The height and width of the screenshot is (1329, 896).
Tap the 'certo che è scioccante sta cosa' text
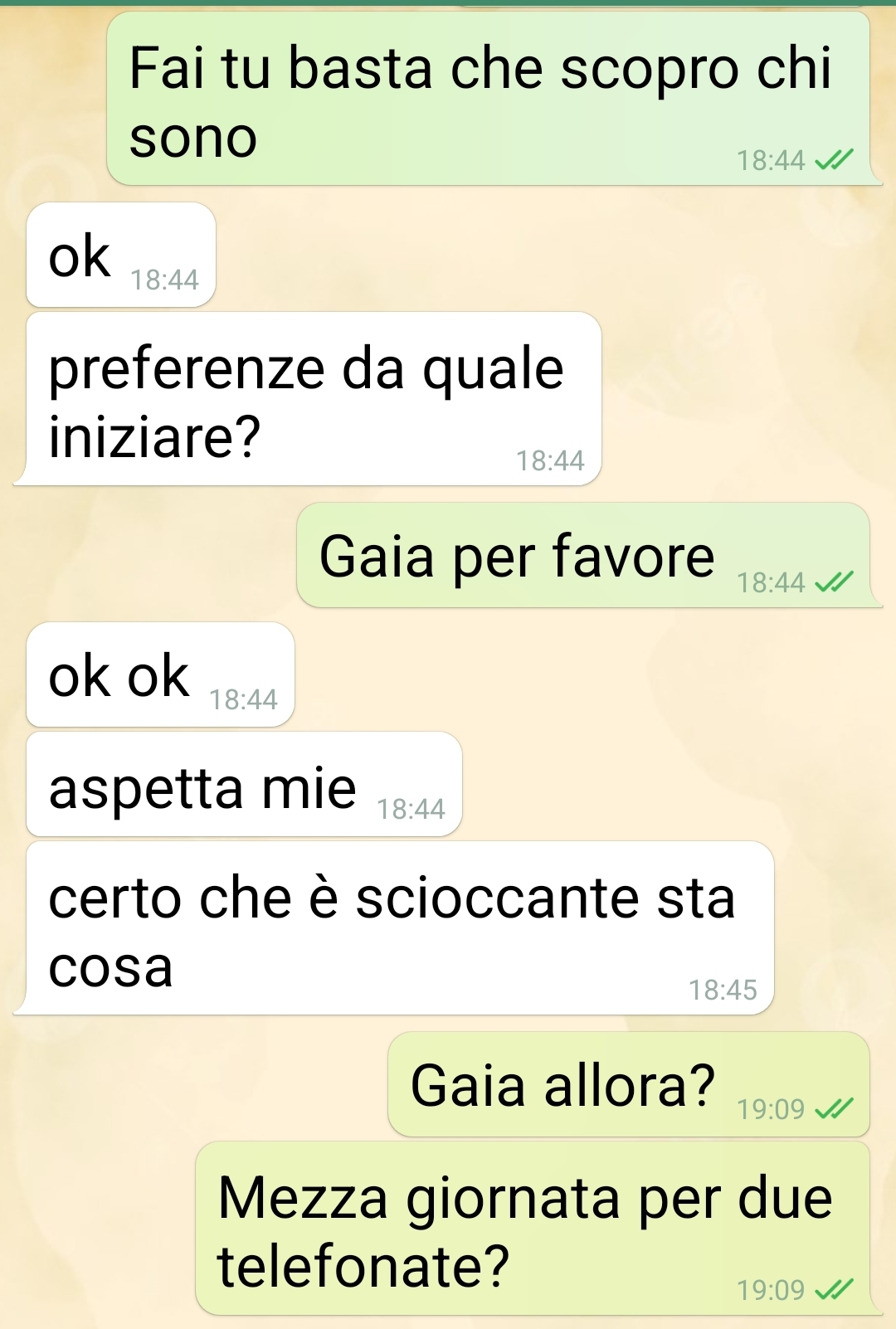[x=392, y=931]
